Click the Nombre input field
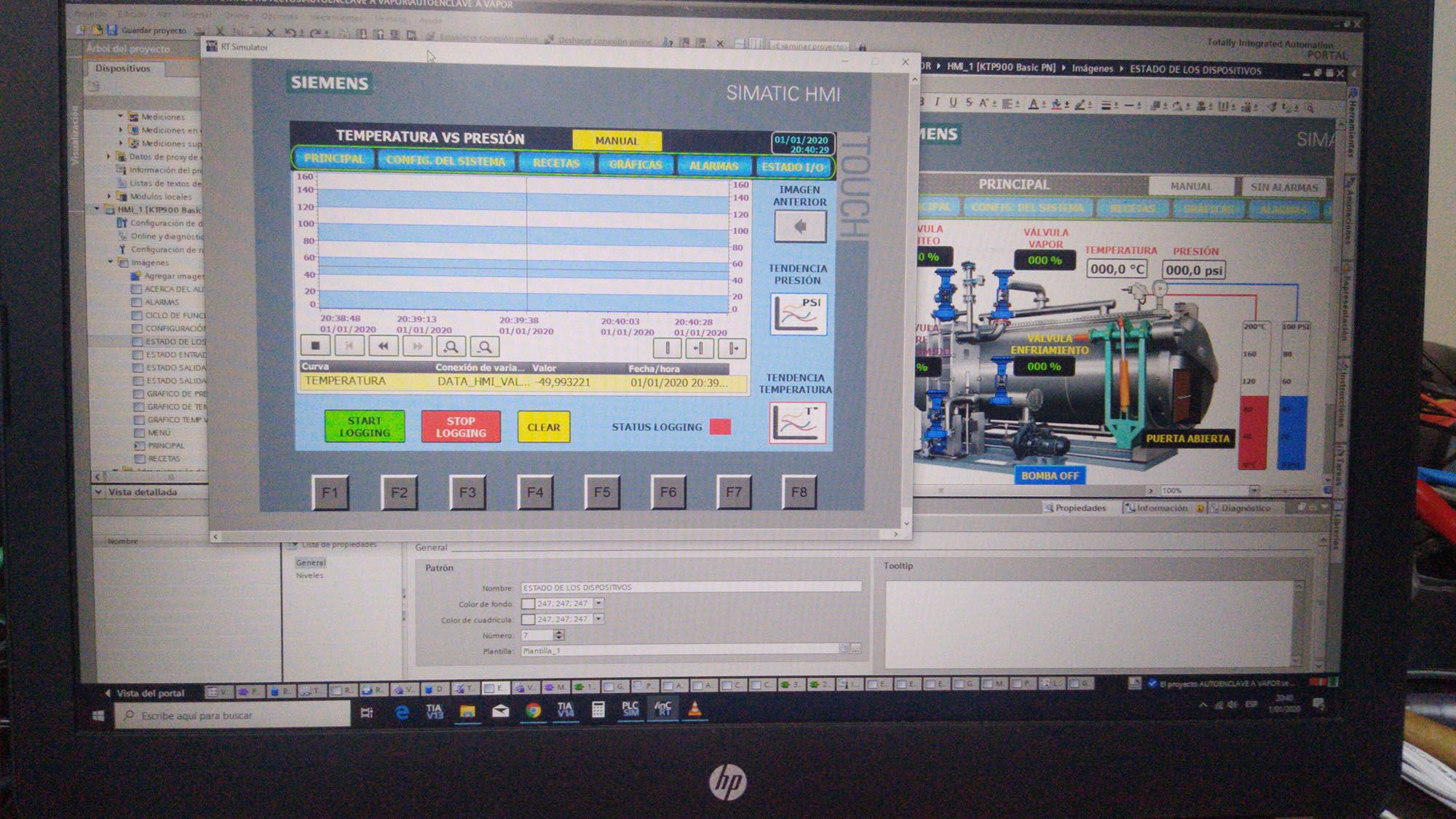The image size is (1456, 819). [691, 587]
